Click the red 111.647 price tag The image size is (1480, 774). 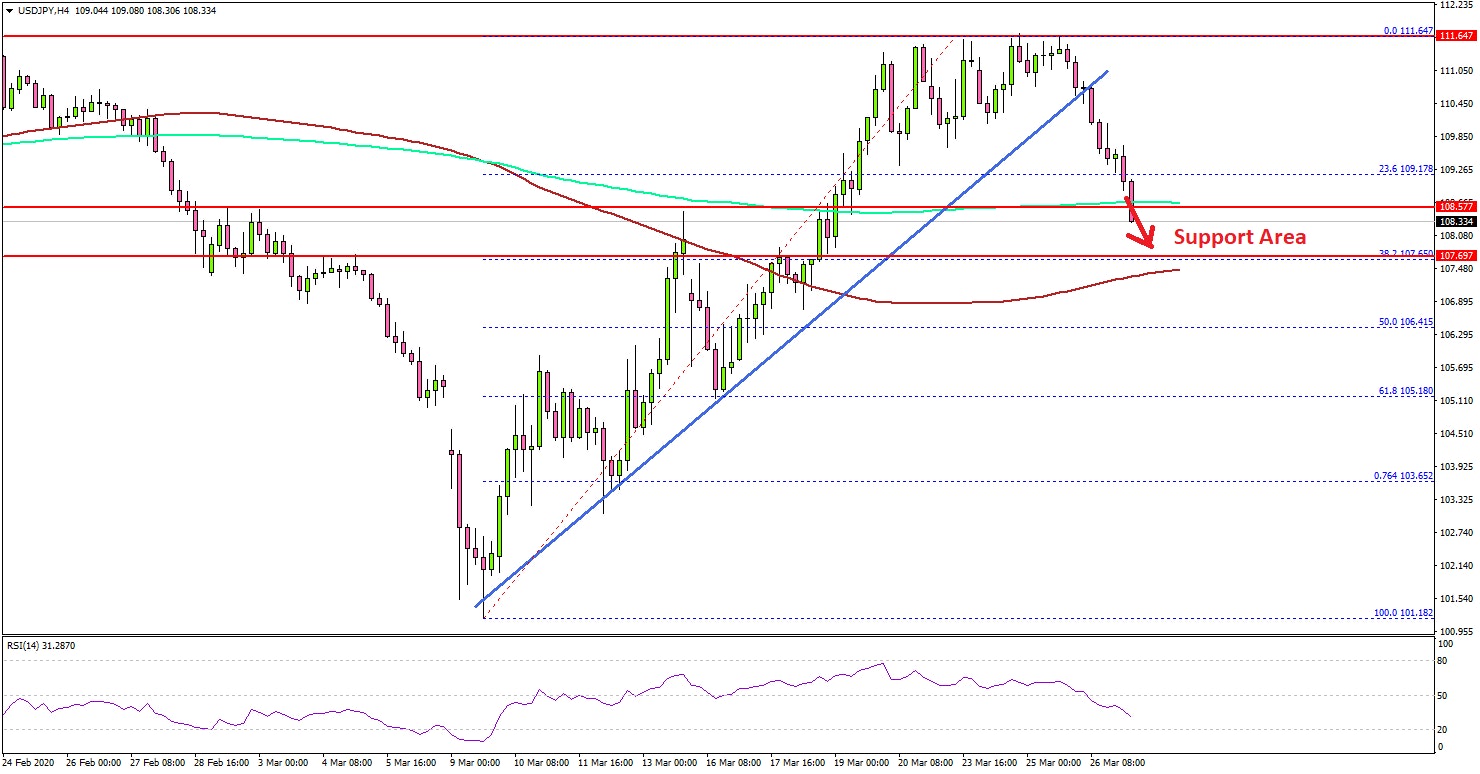[1455, 36]
